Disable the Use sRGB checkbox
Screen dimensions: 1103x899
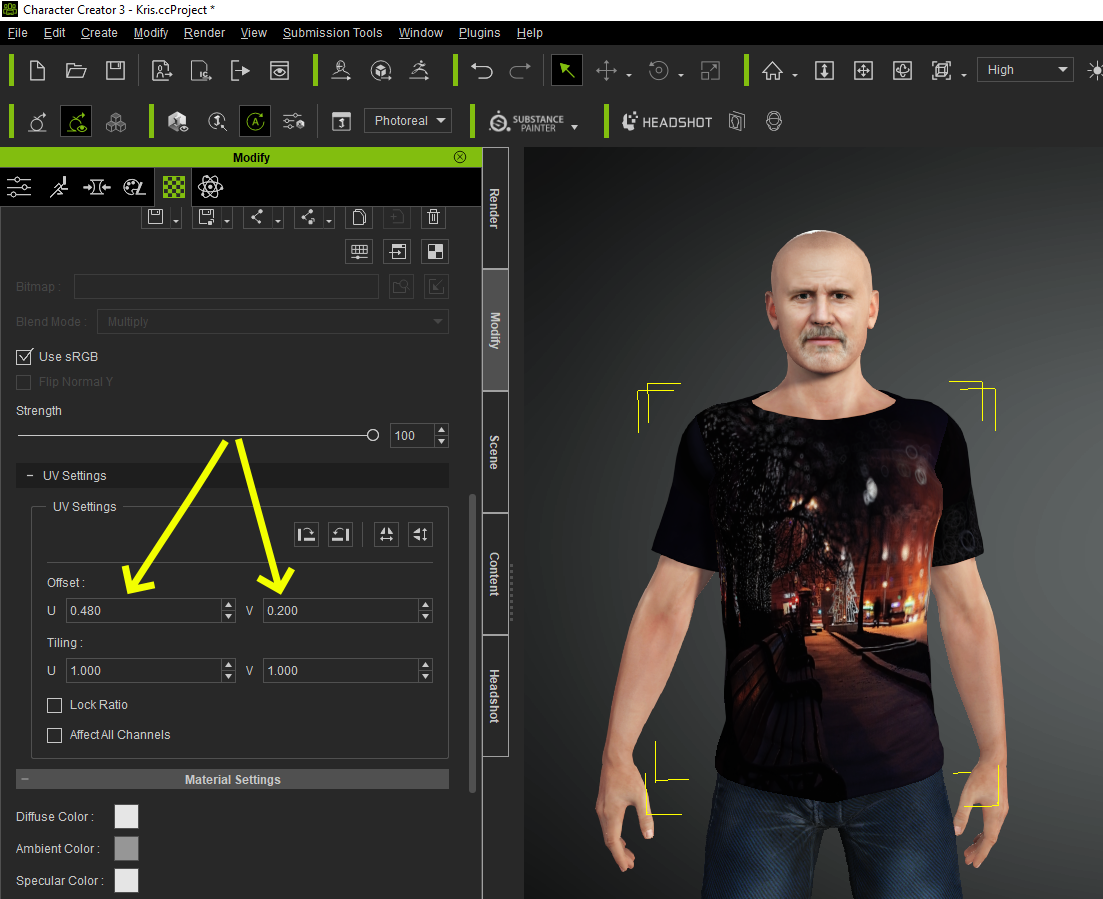(x=25, y=357)
